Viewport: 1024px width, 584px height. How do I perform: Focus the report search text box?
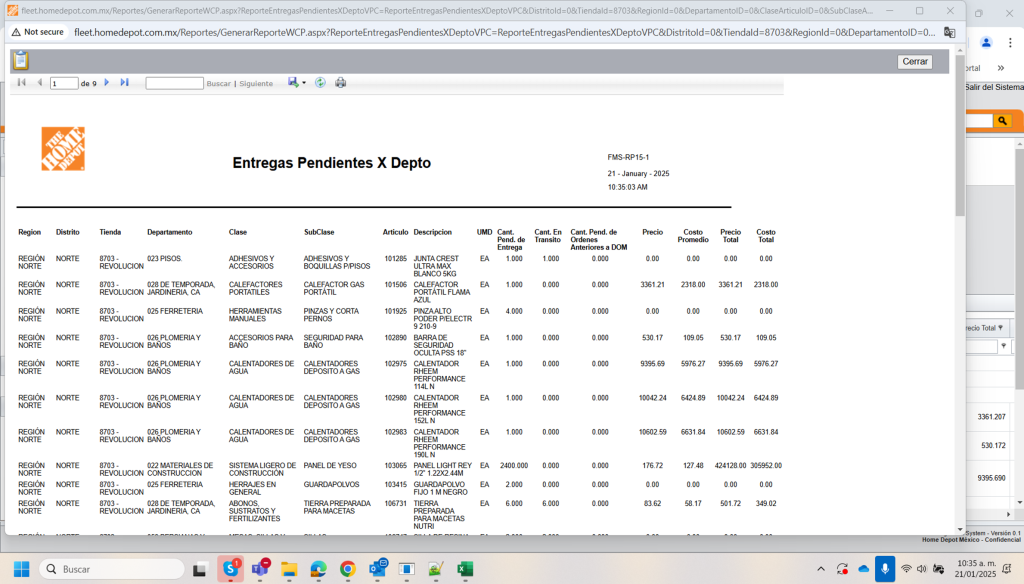[x=174, y=84]
